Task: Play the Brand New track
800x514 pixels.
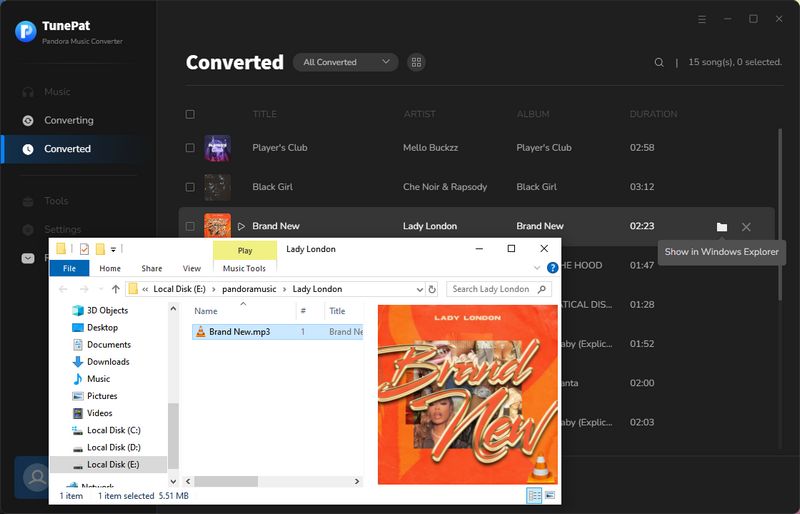Action: (241, 226)
